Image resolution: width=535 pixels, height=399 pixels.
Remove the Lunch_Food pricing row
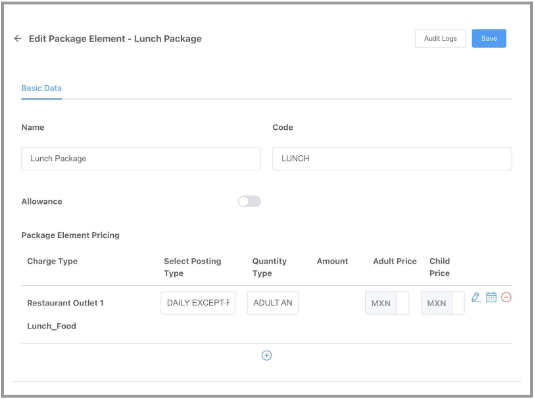(506, 297)
